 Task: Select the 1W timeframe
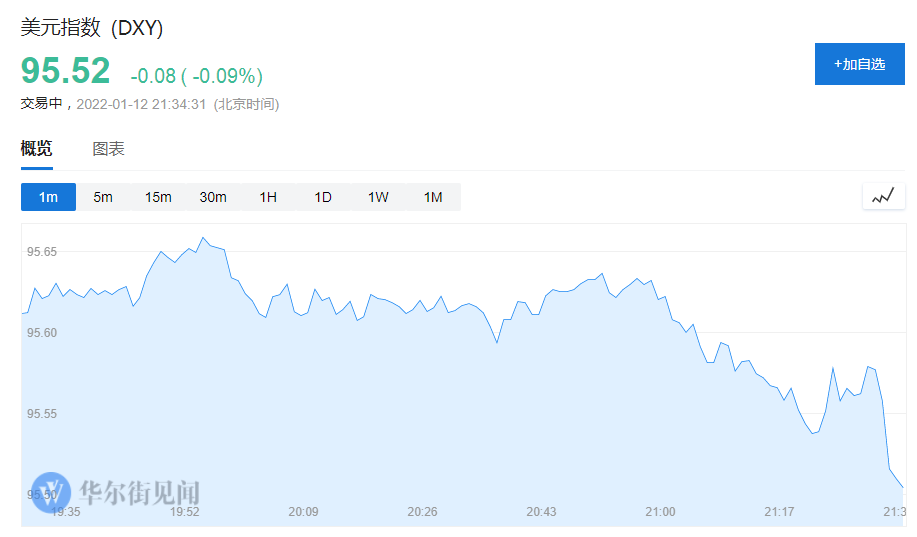click(378, 197)
